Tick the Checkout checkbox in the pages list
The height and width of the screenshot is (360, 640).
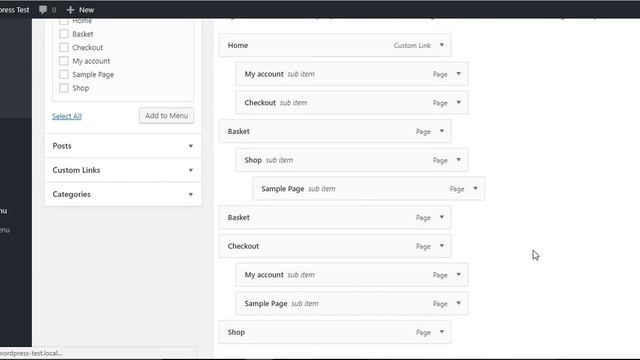tap(64, 47)
